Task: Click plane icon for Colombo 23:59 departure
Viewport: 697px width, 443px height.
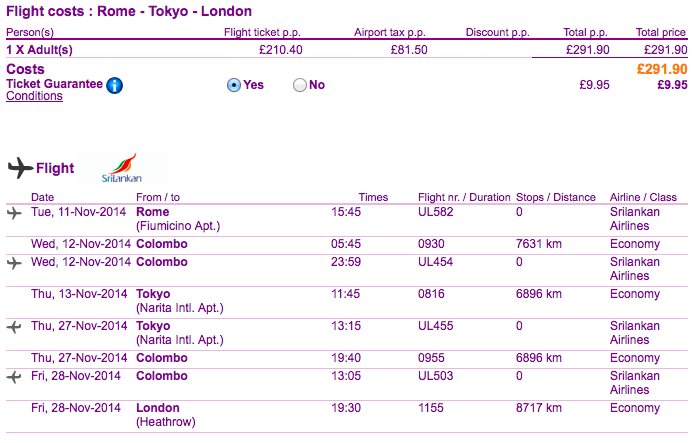Action: [14, 263]
